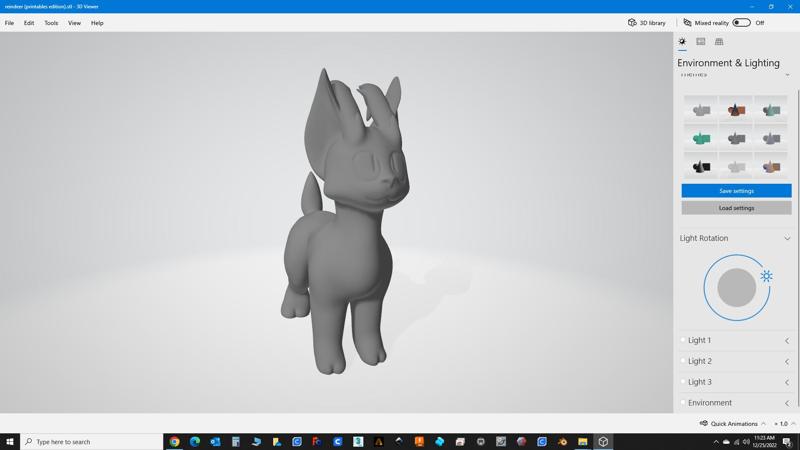
Task: Open the View menu
Action: (x=74, y=23)
